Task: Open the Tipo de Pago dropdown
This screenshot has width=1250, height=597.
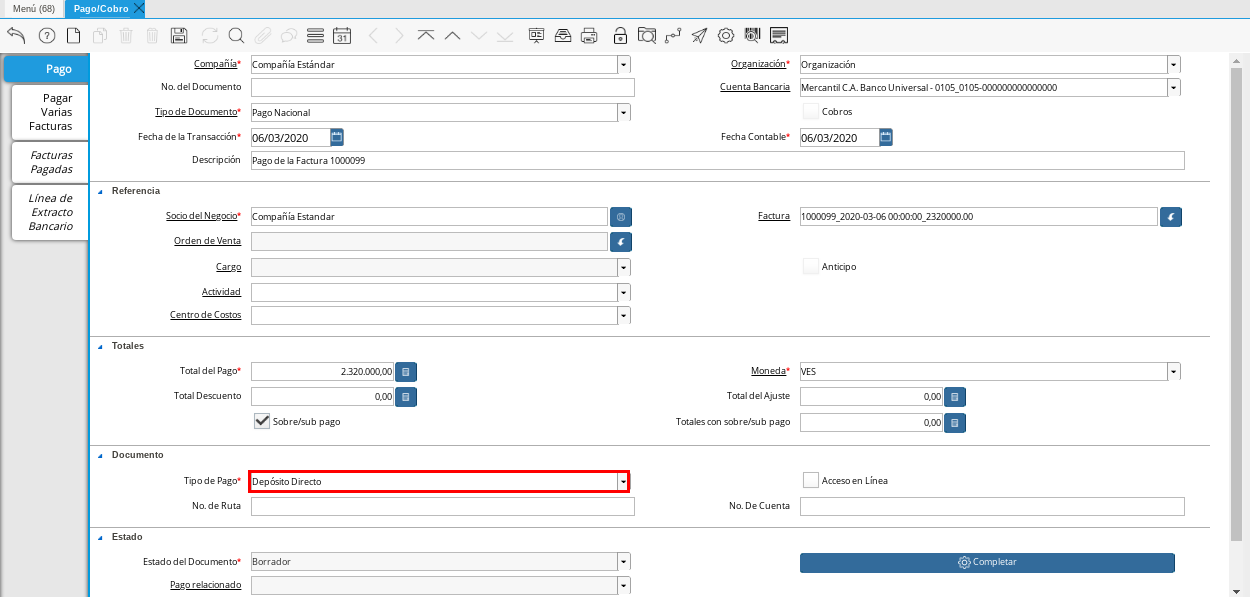Action: (x=623, y=482)
